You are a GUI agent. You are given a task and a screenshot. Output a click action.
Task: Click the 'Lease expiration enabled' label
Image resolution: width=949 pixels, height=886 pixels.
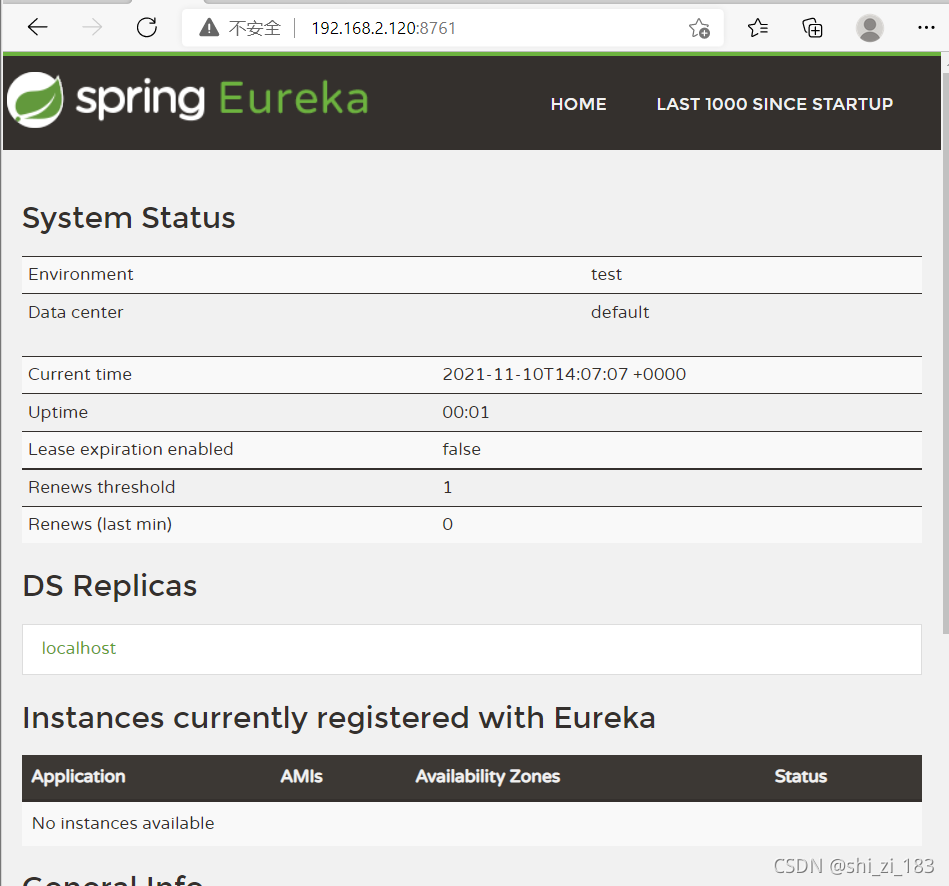tap(131, 450)
